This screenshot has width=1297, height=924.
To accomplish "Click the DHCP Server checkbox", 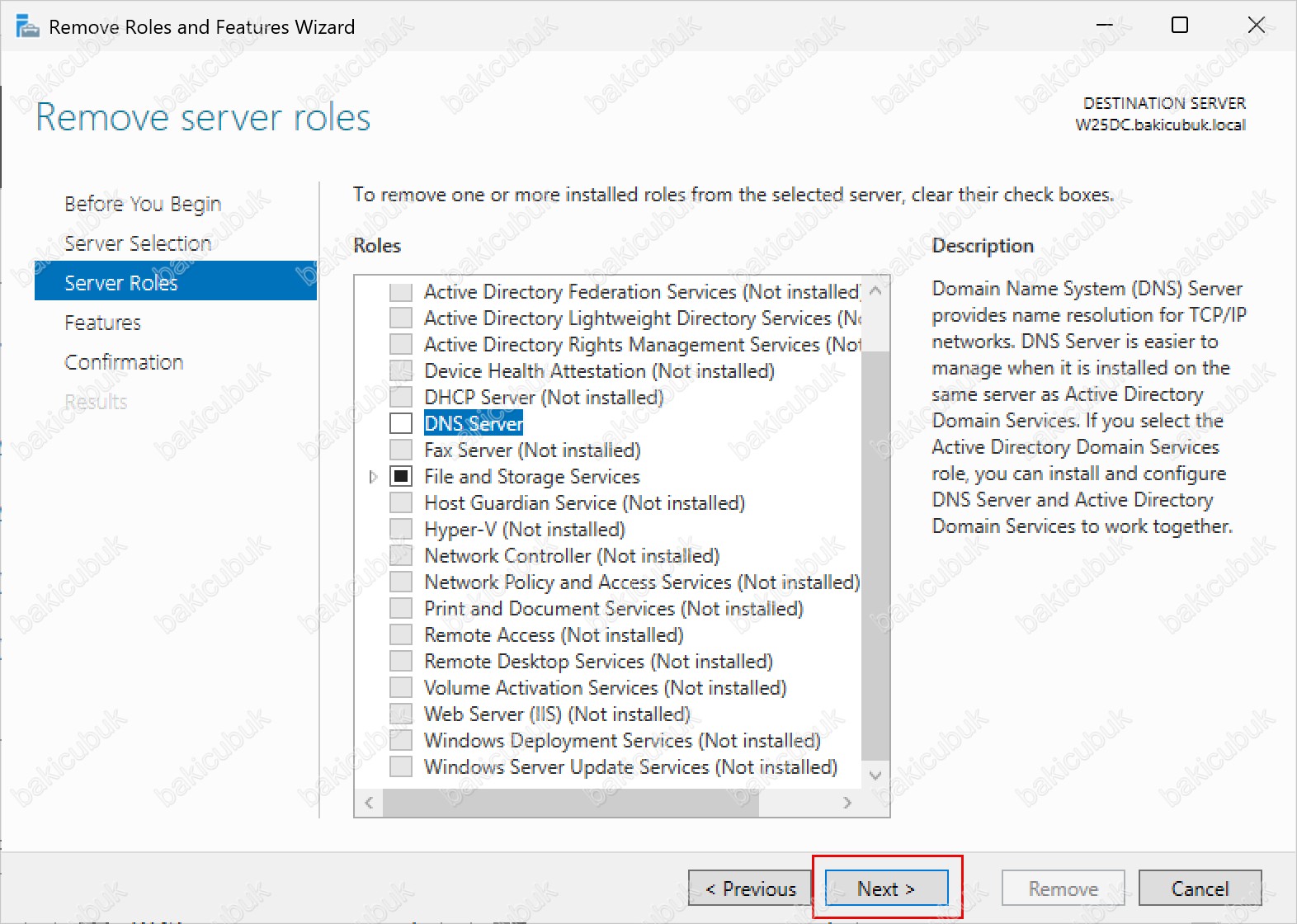I will [x=401, y=397].
